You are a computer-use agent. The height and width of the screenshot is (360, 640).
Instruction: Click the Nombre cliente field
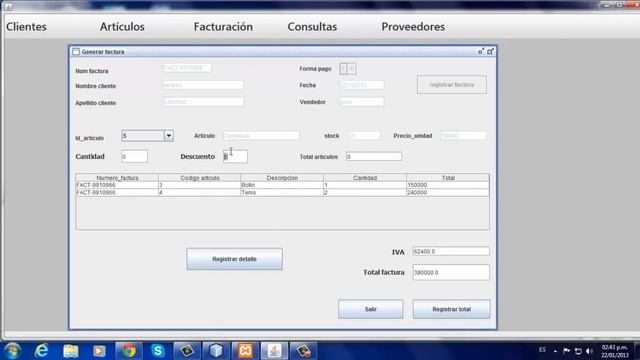tap(203, 85)
